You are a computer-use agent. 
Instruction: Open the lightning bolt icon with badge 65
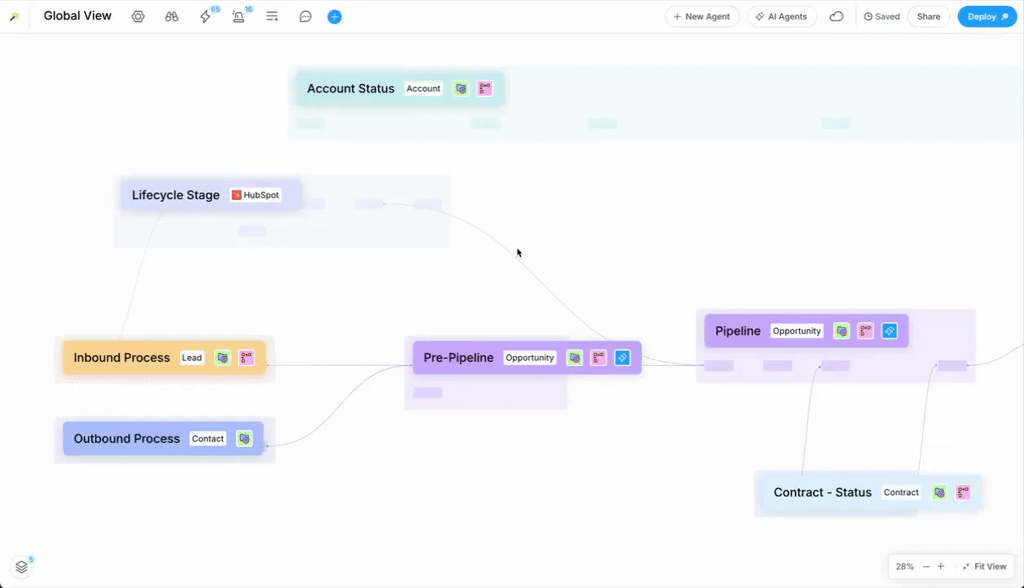click(205, 17)
